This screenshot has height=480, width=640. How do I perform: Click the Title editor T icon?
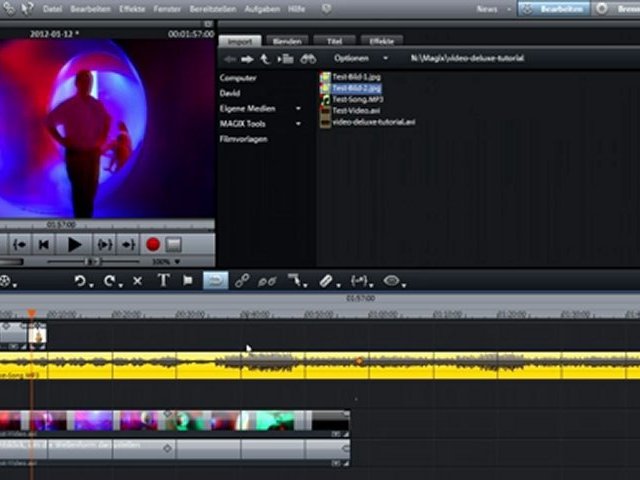click(163, 282)
